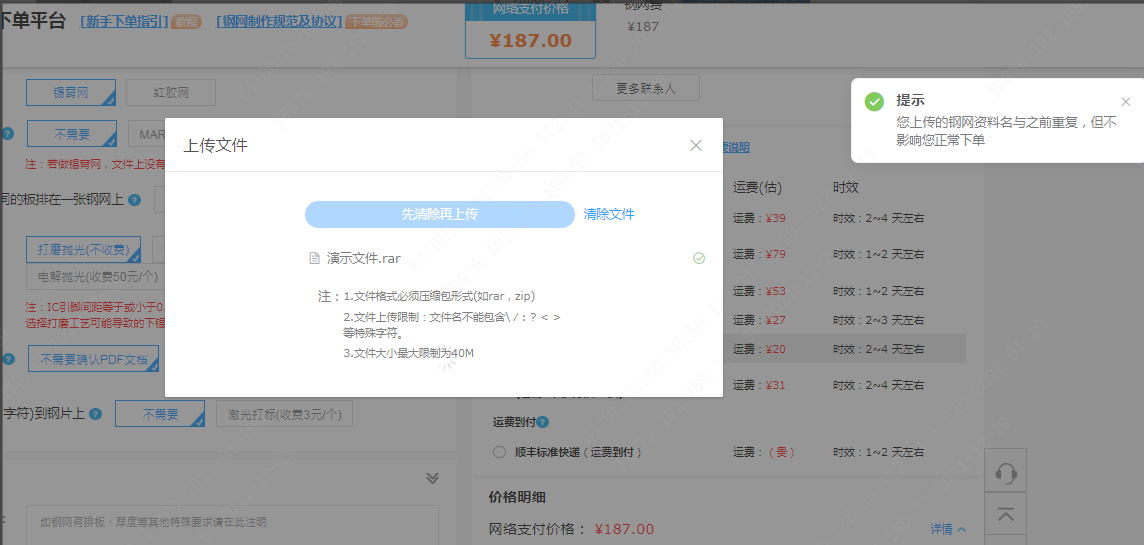Select the 网络支付价格 tab
The image size is (1144, 545).
530,30
